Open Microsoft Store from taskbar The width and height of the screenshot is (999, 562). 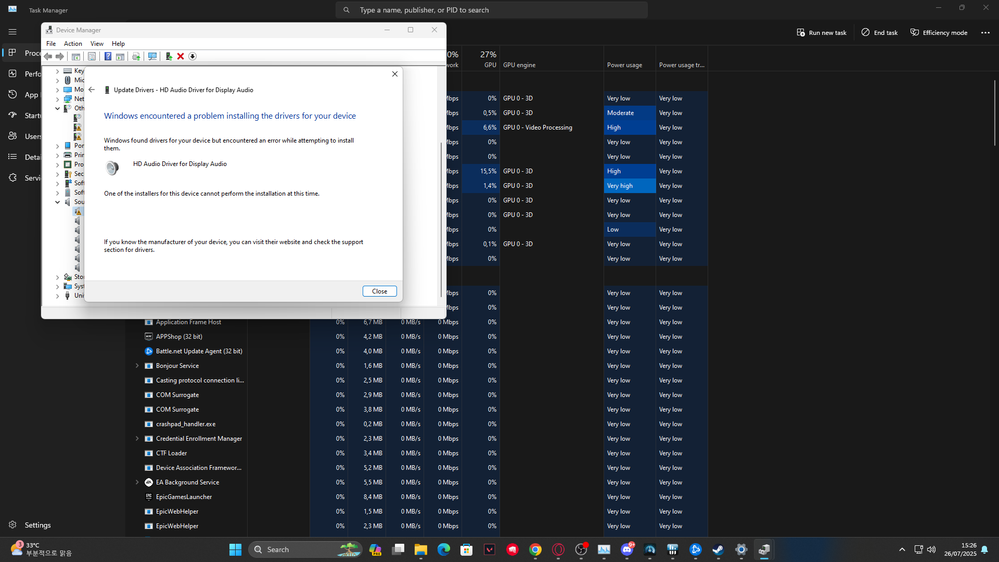(466, 549)
